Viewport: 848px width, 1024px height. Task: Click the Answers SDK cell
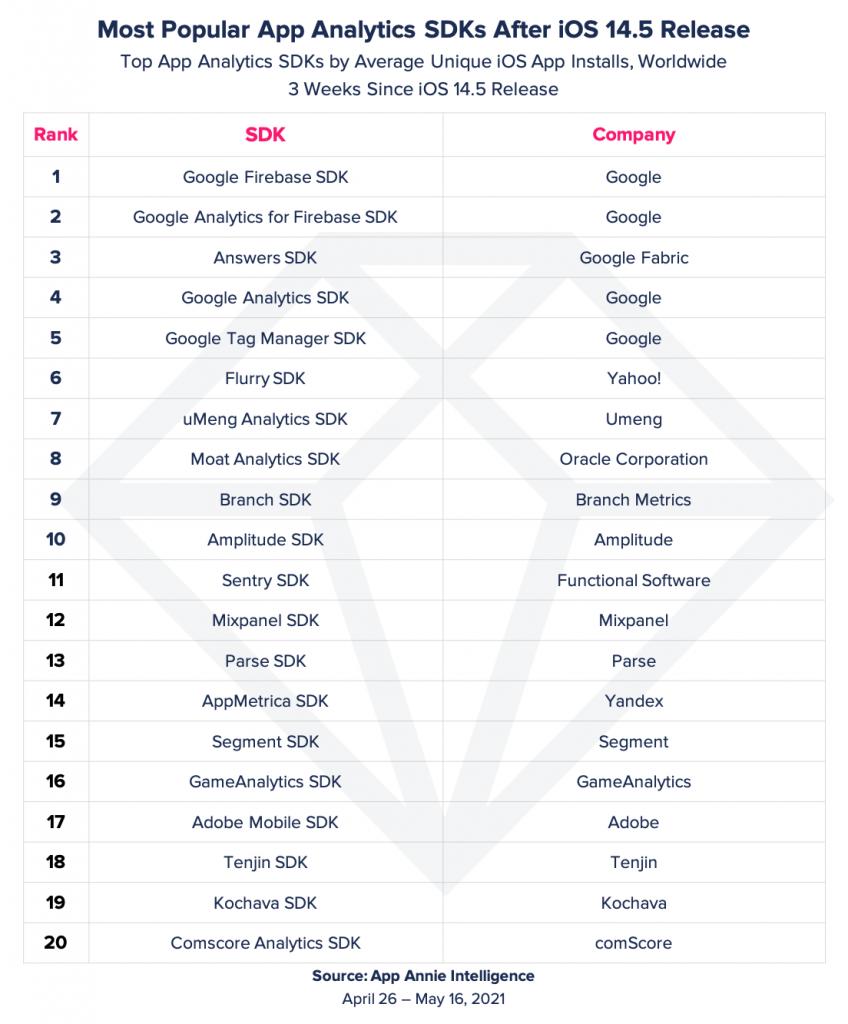tap(265, 257)
